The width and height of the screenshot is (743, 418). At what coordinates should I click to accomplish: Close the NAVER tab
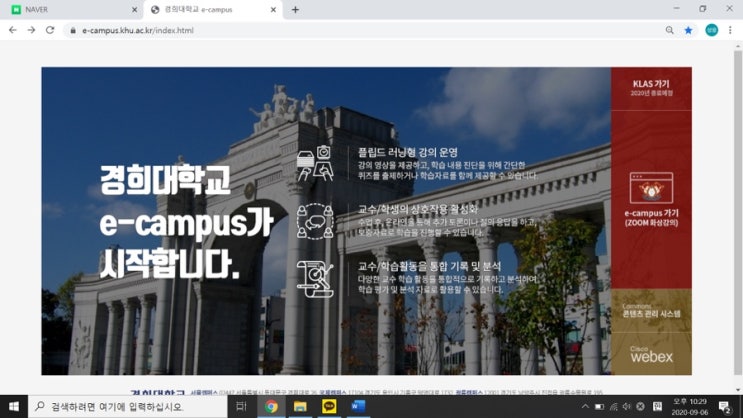[135, 9]
